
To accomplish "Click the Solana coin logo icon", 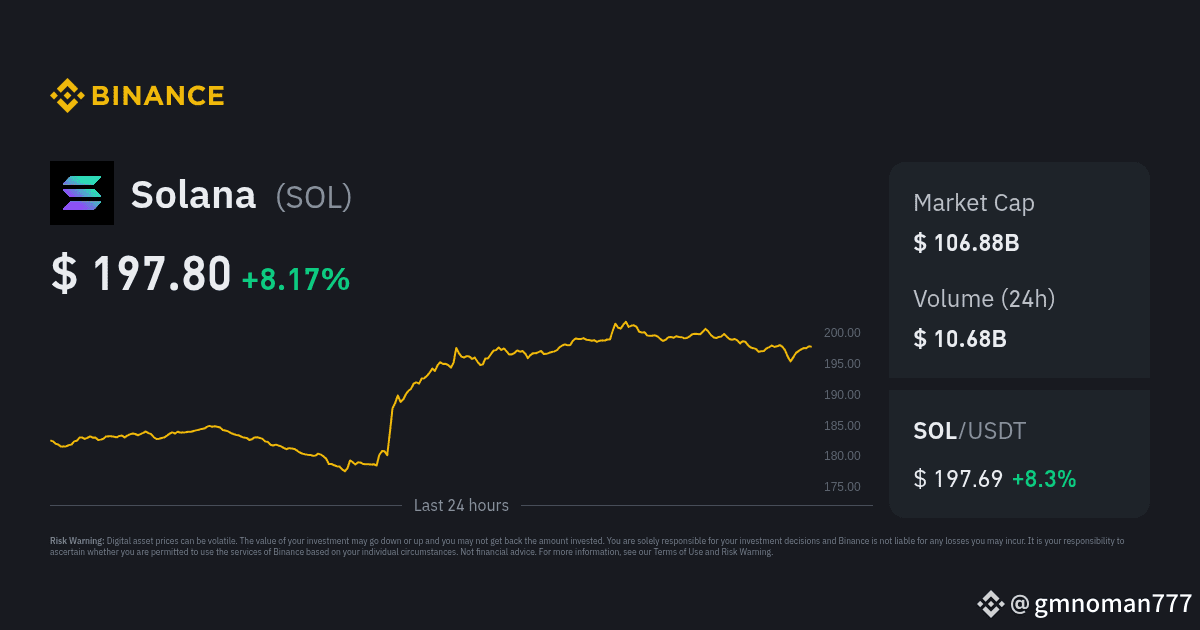I will tap(82, 193).
